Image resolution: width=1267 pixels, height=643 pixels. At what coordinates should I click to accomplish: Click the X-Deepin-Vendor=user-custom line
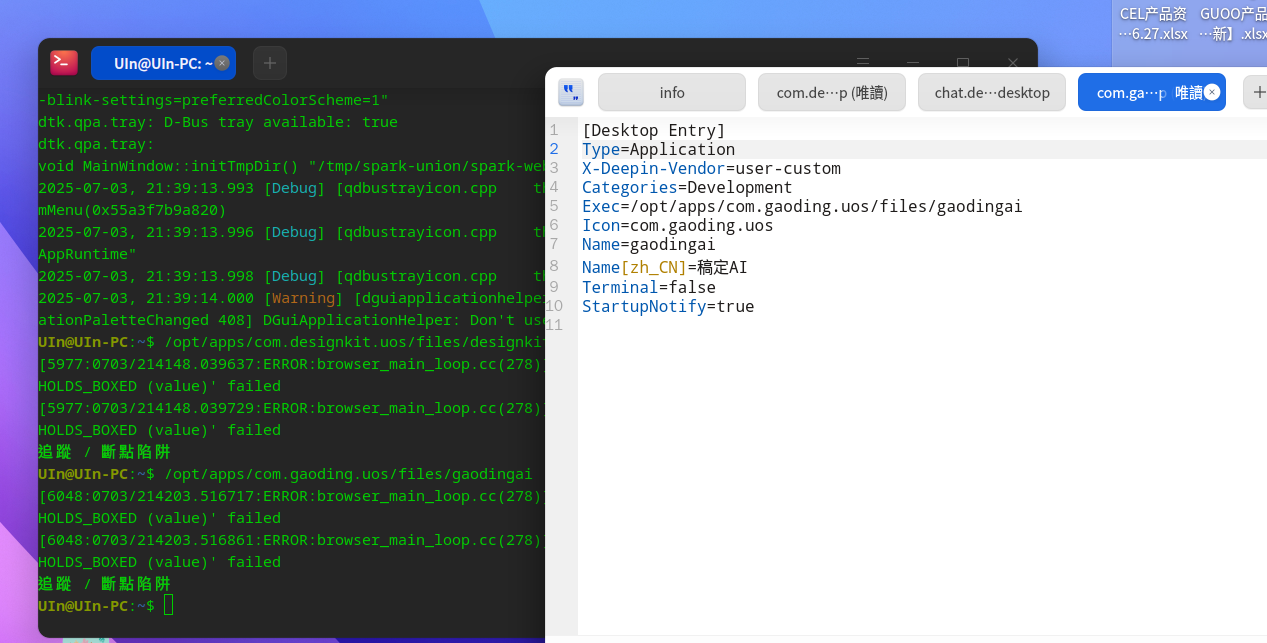711,168
